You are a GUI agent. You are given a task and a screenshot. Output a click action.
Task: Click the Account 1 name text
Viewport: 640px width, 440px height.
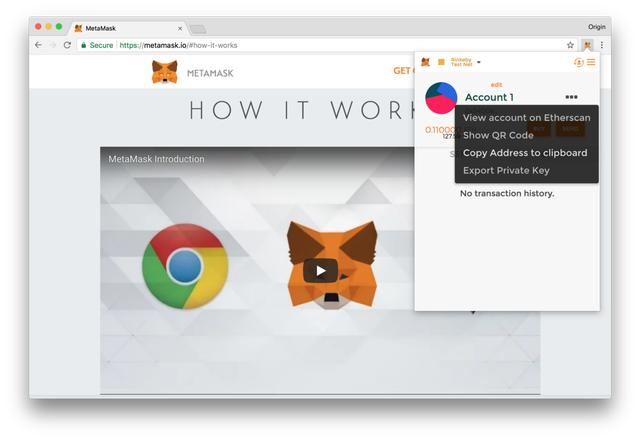click(x=489, y=97)
